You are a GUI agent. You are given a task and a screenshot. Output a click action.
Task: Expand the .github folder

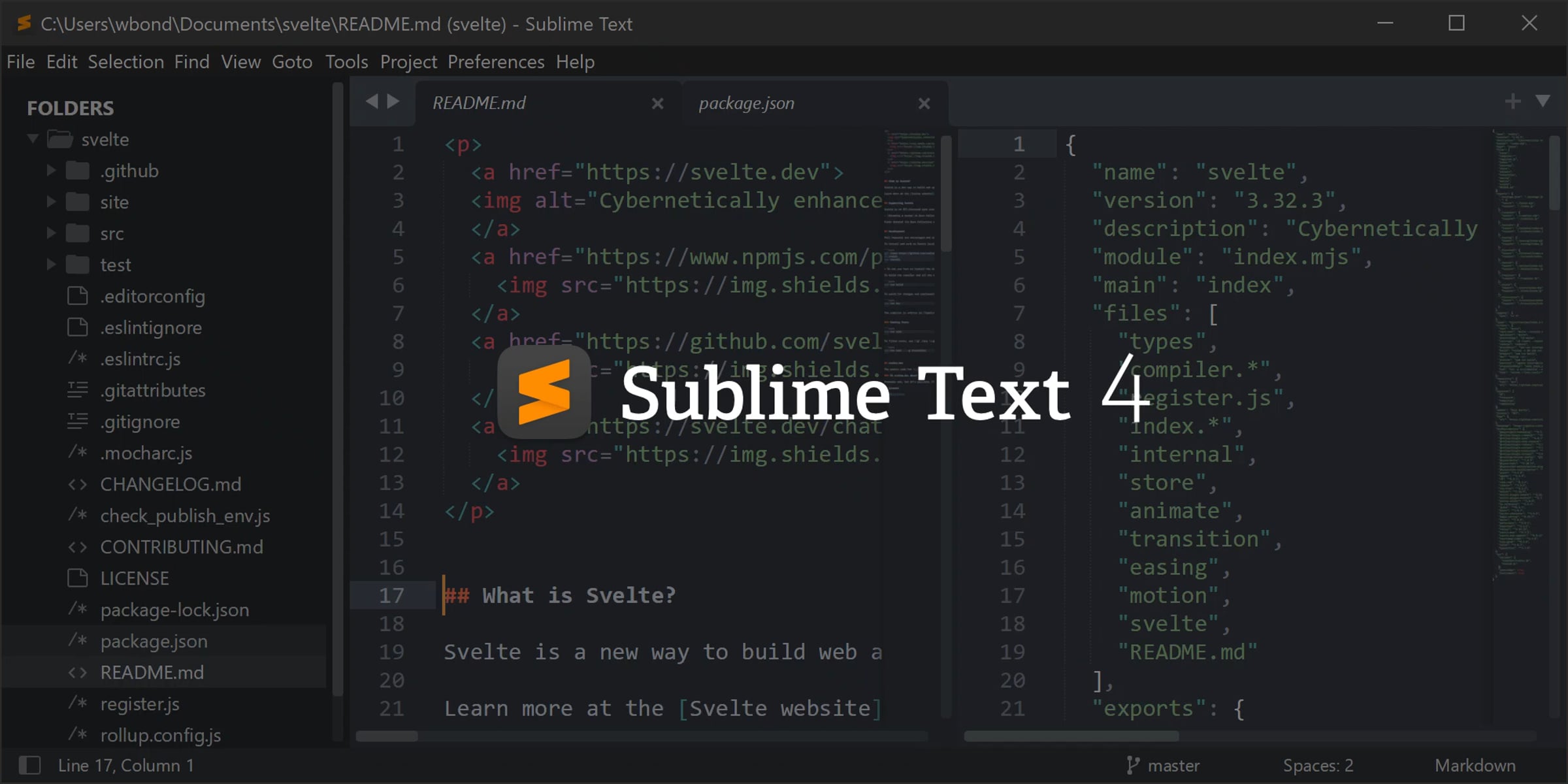point(51,171)
